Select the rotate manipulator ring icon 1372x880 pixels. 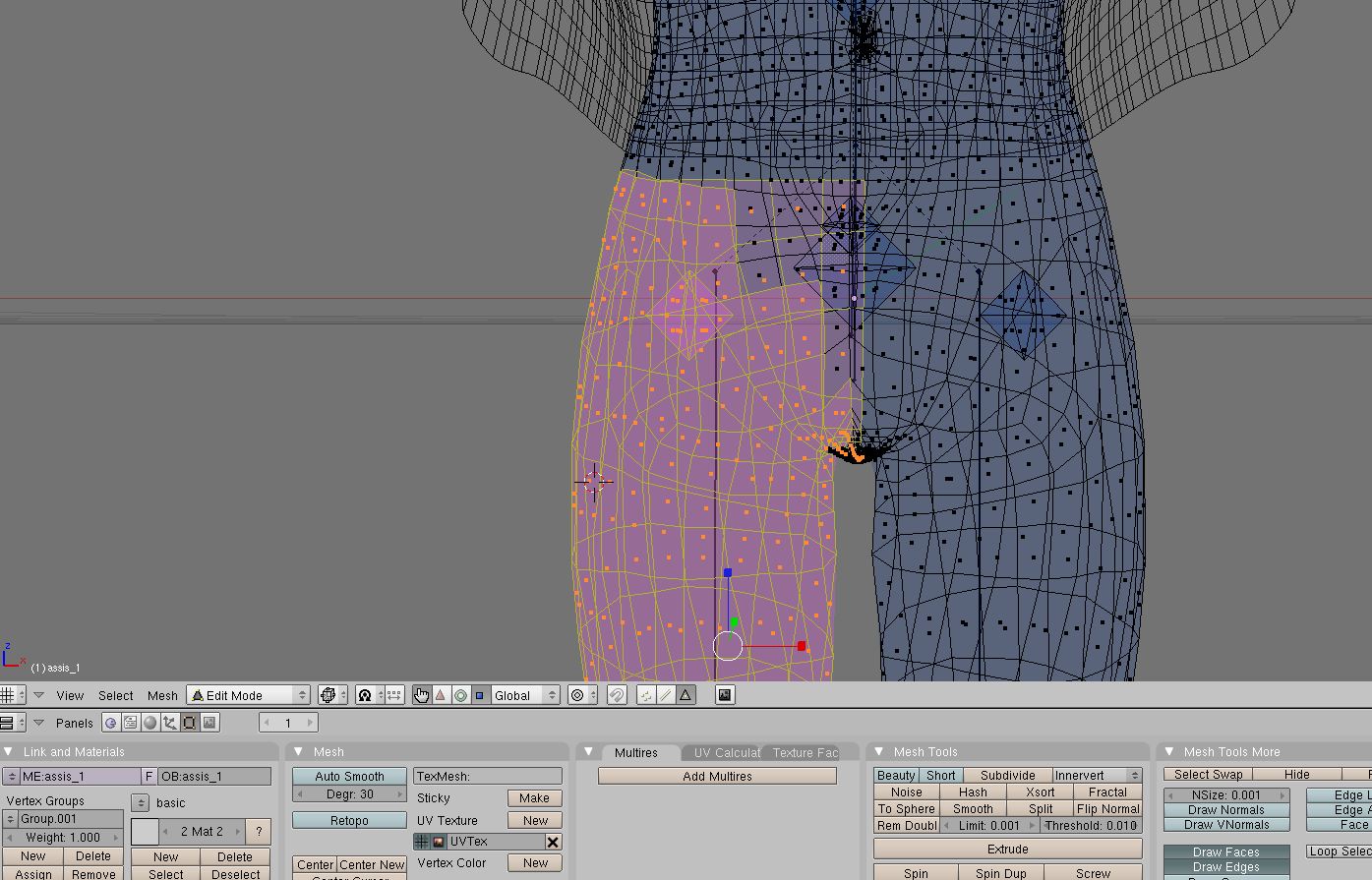460,695
